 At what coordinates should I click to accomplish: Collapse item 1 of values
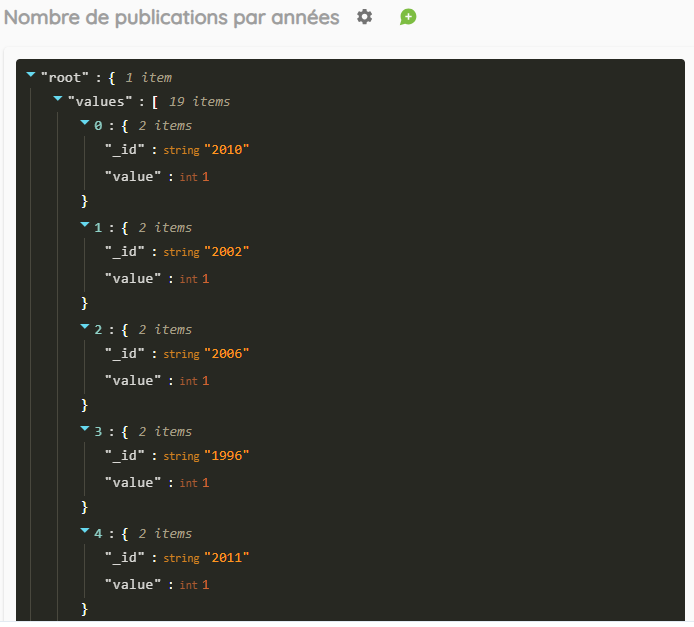click(x=85, y=224)
